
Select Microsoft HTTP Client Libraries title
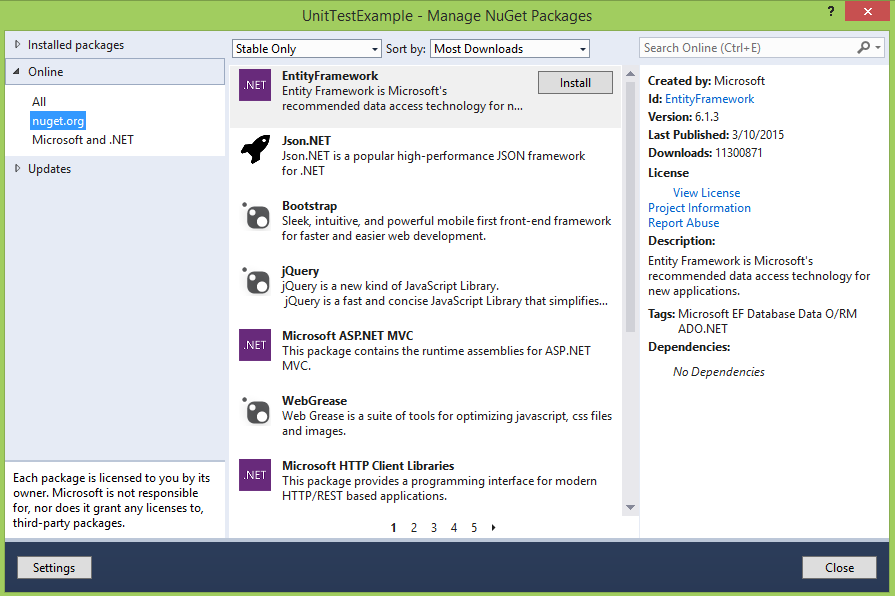coord(368,466)
